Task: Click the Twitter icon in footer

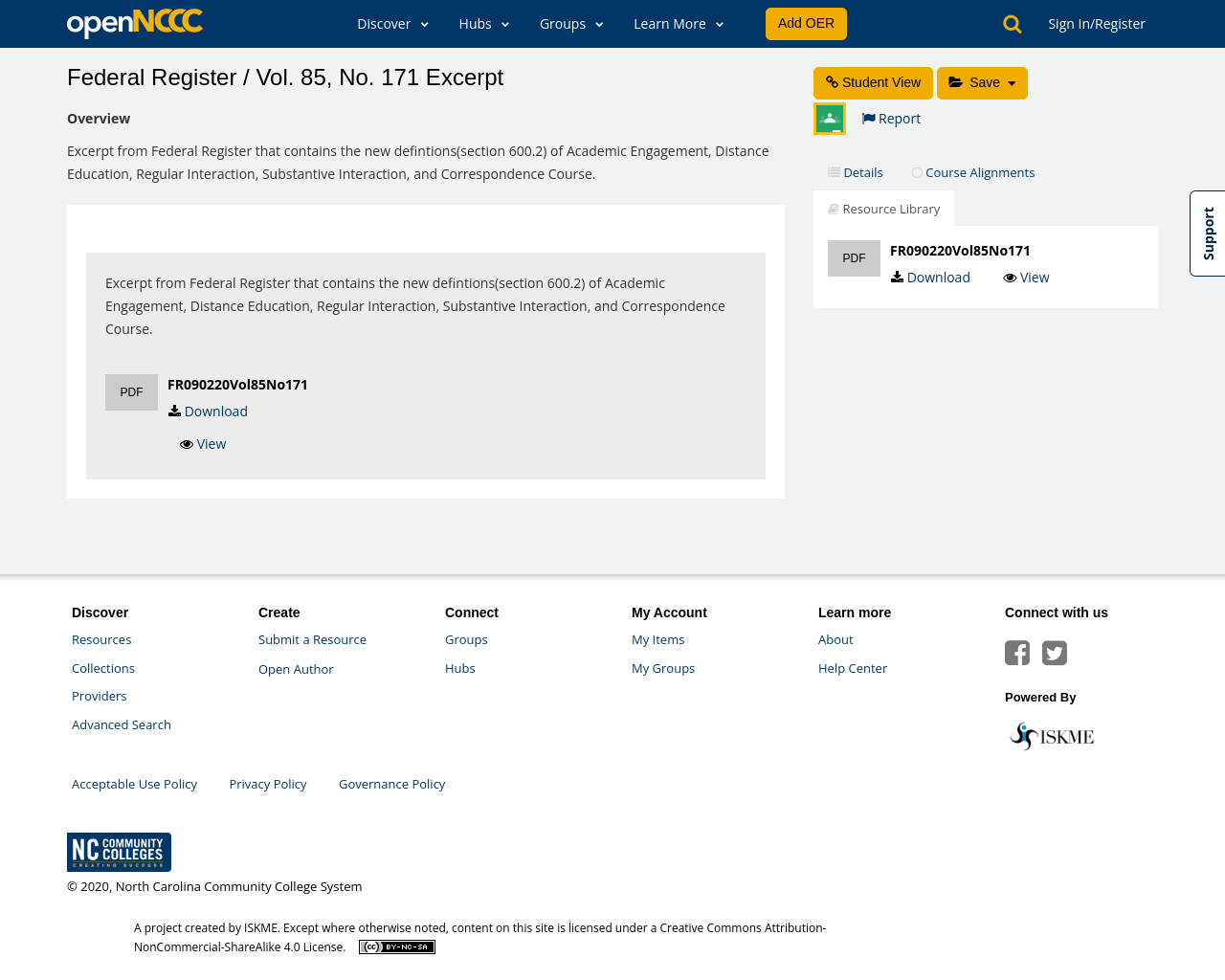Action: 1054,651
